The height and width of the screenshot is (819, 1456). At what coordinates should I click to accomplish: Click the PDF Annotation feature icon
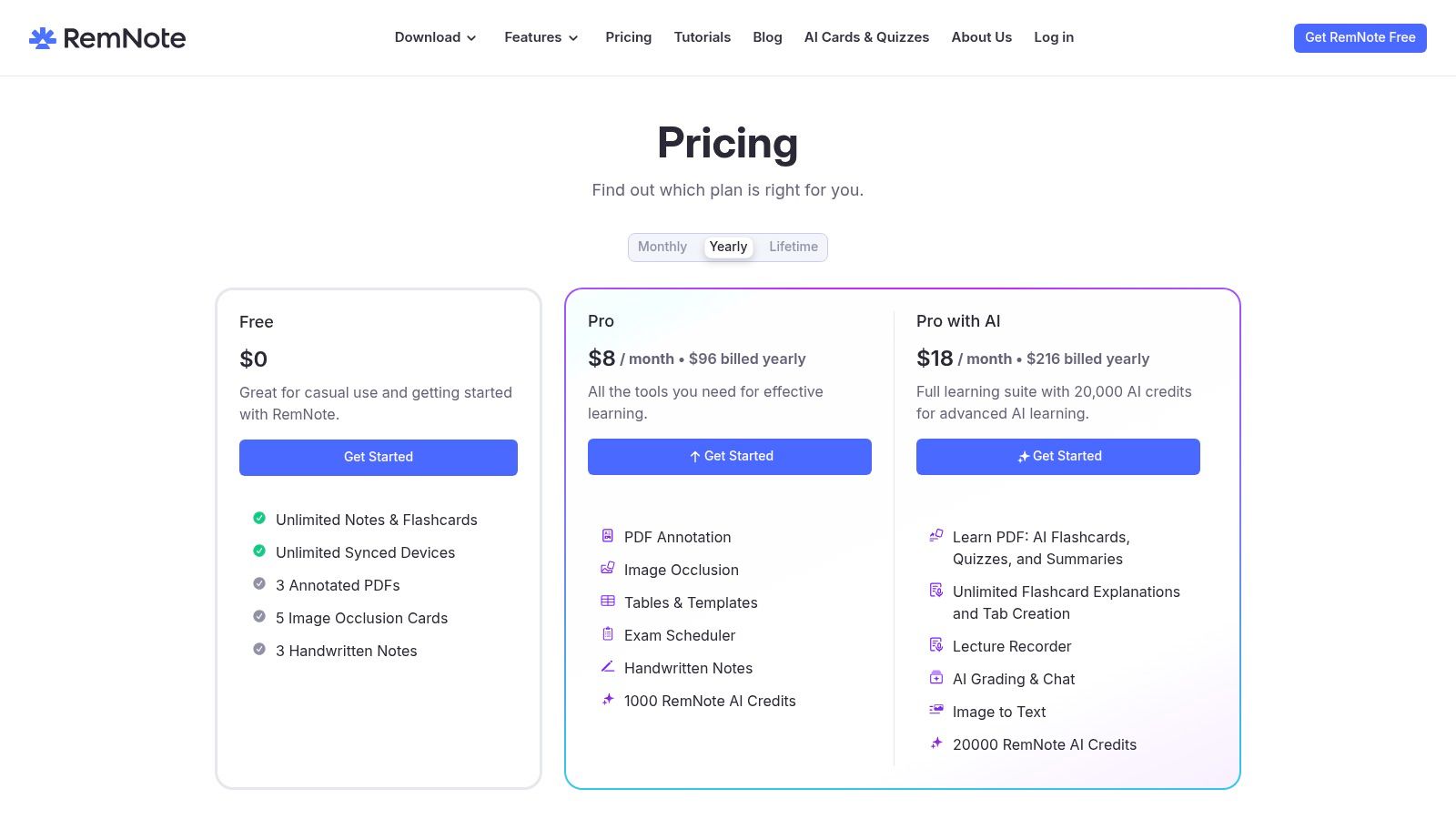608,536
